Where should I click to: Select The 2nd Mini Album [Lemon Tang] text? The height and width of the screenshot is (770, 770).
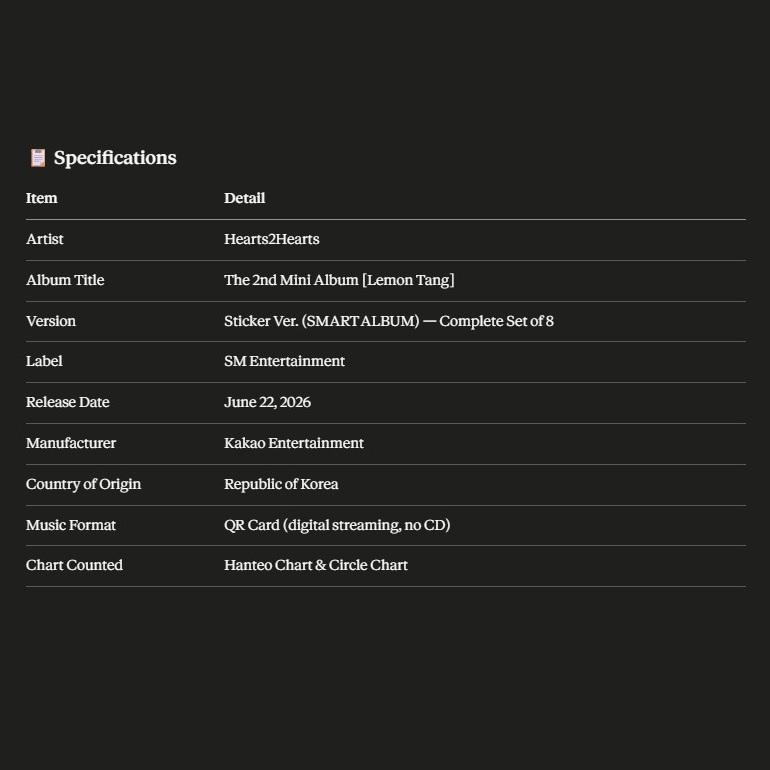click(339, 280)
